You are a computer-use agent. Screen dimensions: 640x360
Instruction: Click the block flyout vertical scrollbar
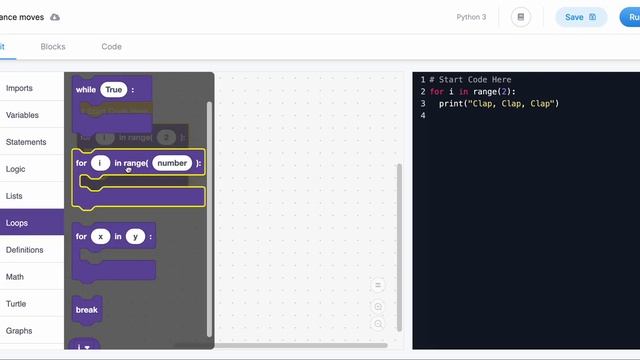click(209, 219)
